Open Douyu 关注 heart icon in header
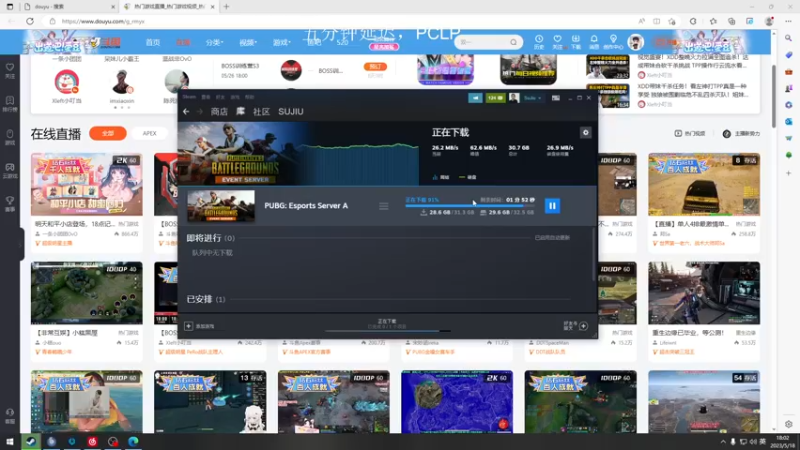Viewport: 800px width, 450px height. pyautogui.click(x=557, y=42)
